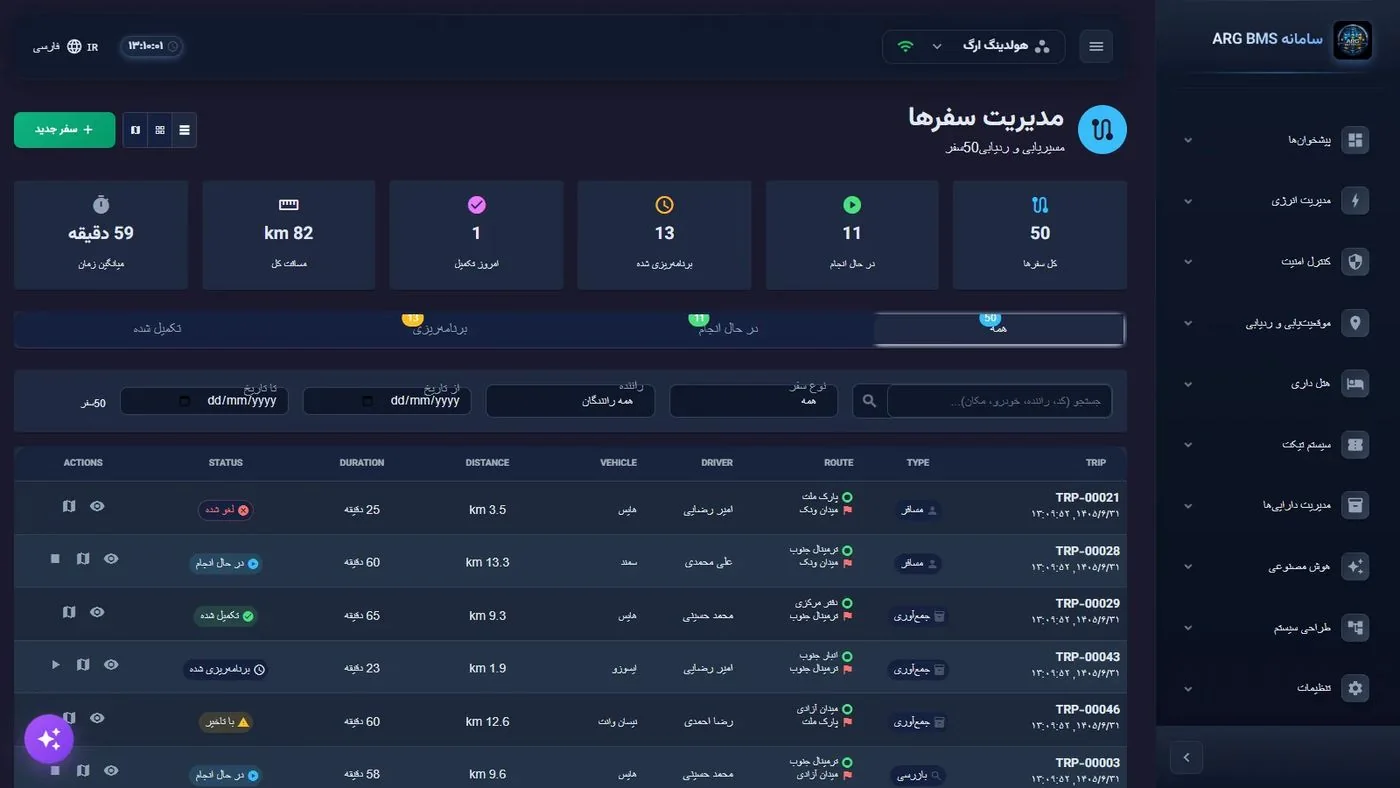Screen dimensions: 1400x788
Task: Expand the پیشخوان‌ها sidebar chevron
Action: click(1188, 140)
